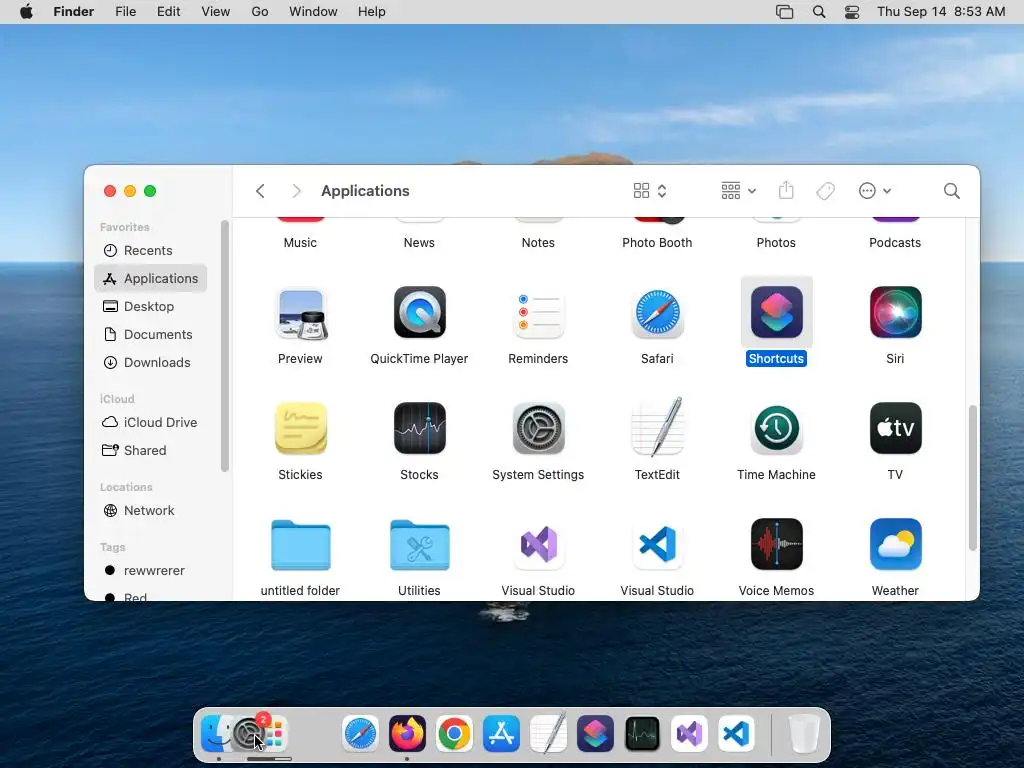Select the Shortcuts app icon in Applications

[776, 312]
